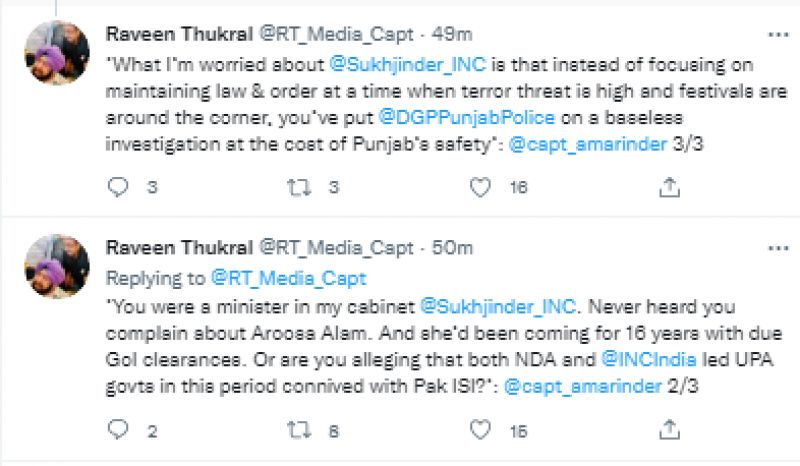Reply to the 3/3 tweet
This screenshot has width=800, height=466.
(x=119, y=187)
